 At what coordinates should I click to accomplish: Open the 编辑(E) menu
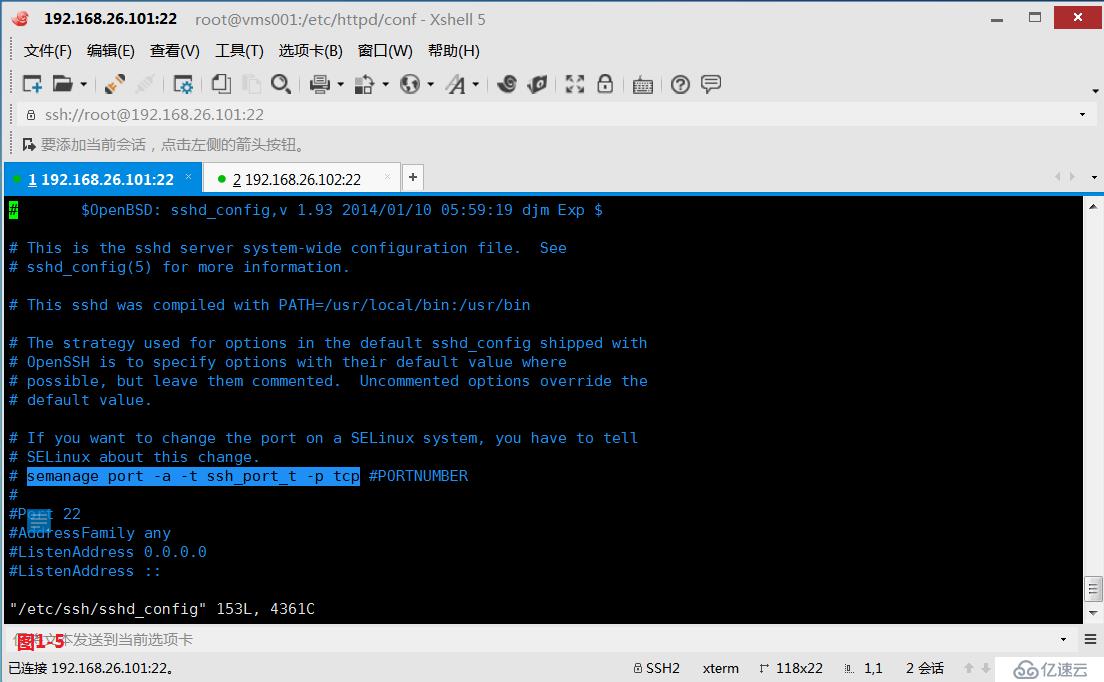(x=111, y=51)
